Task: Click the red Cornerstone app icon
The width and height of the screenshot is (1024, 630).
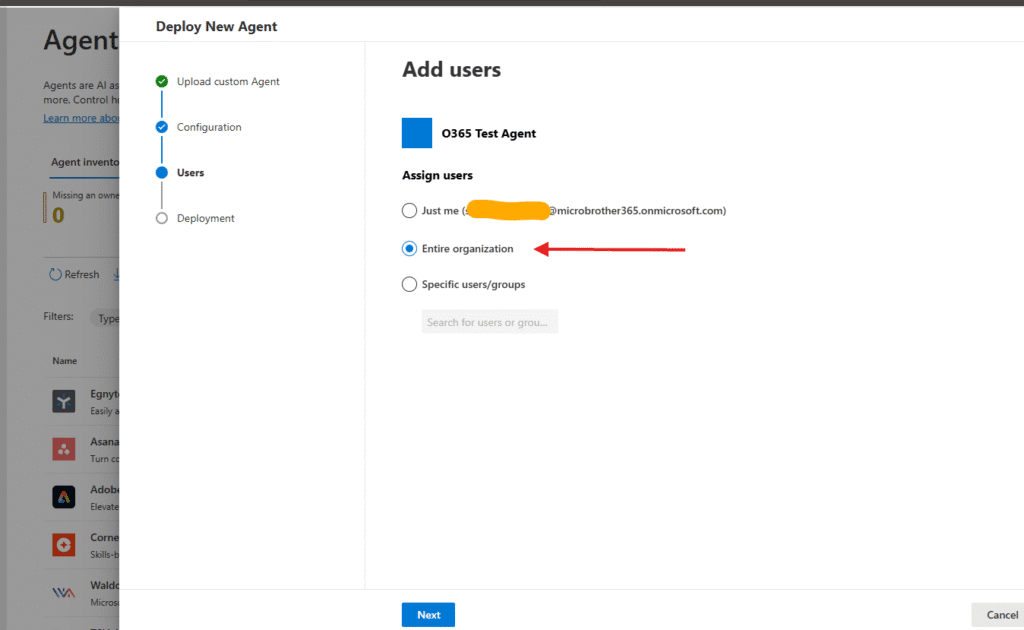Action: pos(64,545)
